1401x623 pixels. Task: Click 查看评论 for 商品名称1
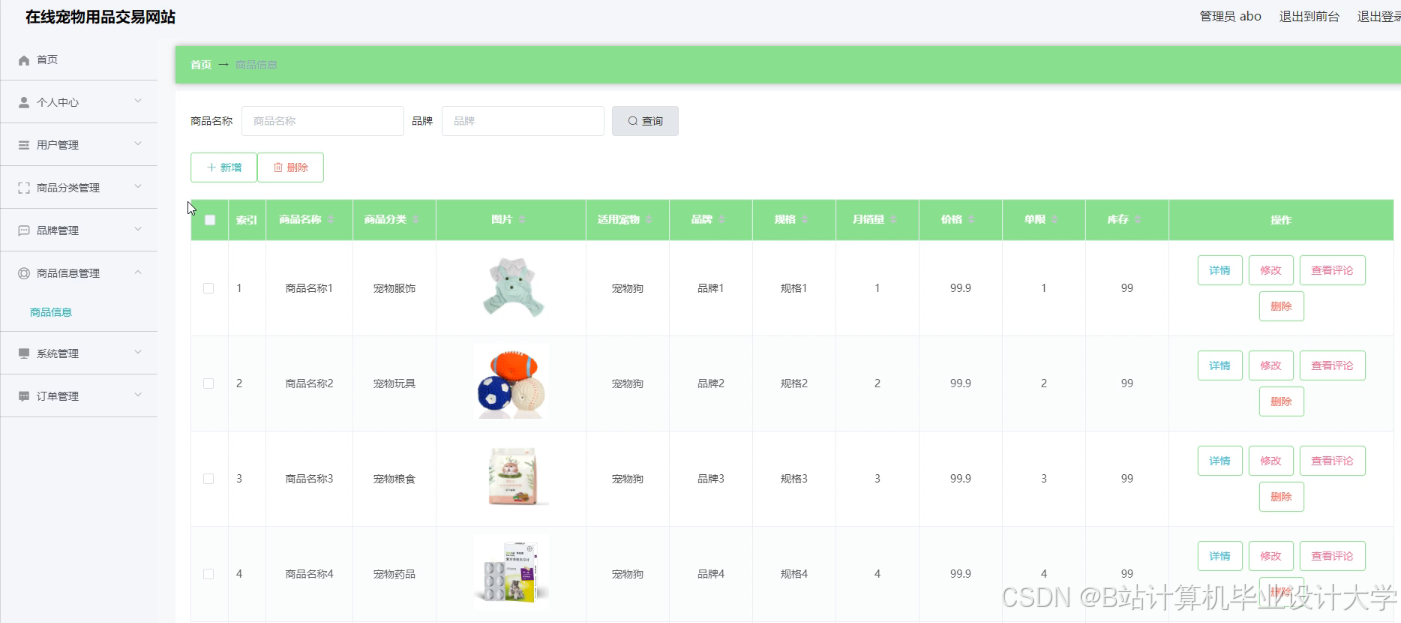[1332, 270]
